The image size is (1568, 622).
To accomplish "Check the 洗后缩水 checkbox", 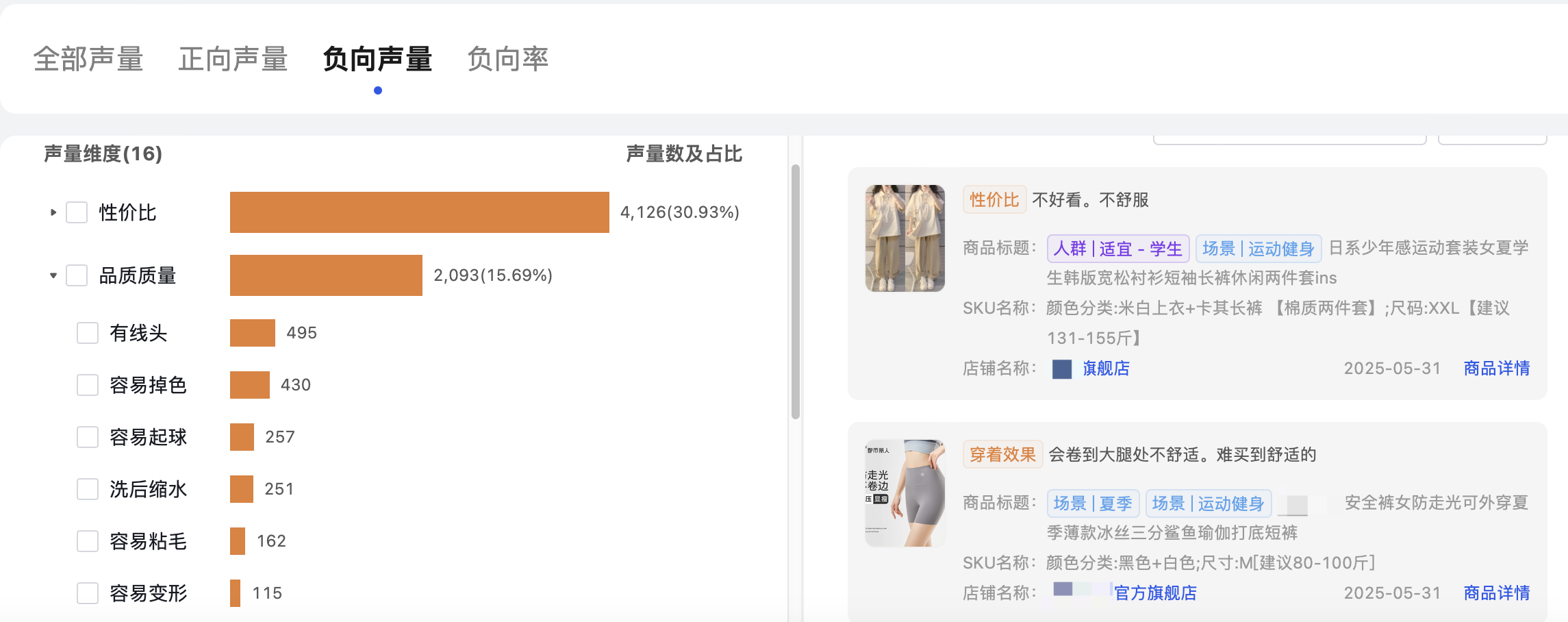I will pos(88,489).
